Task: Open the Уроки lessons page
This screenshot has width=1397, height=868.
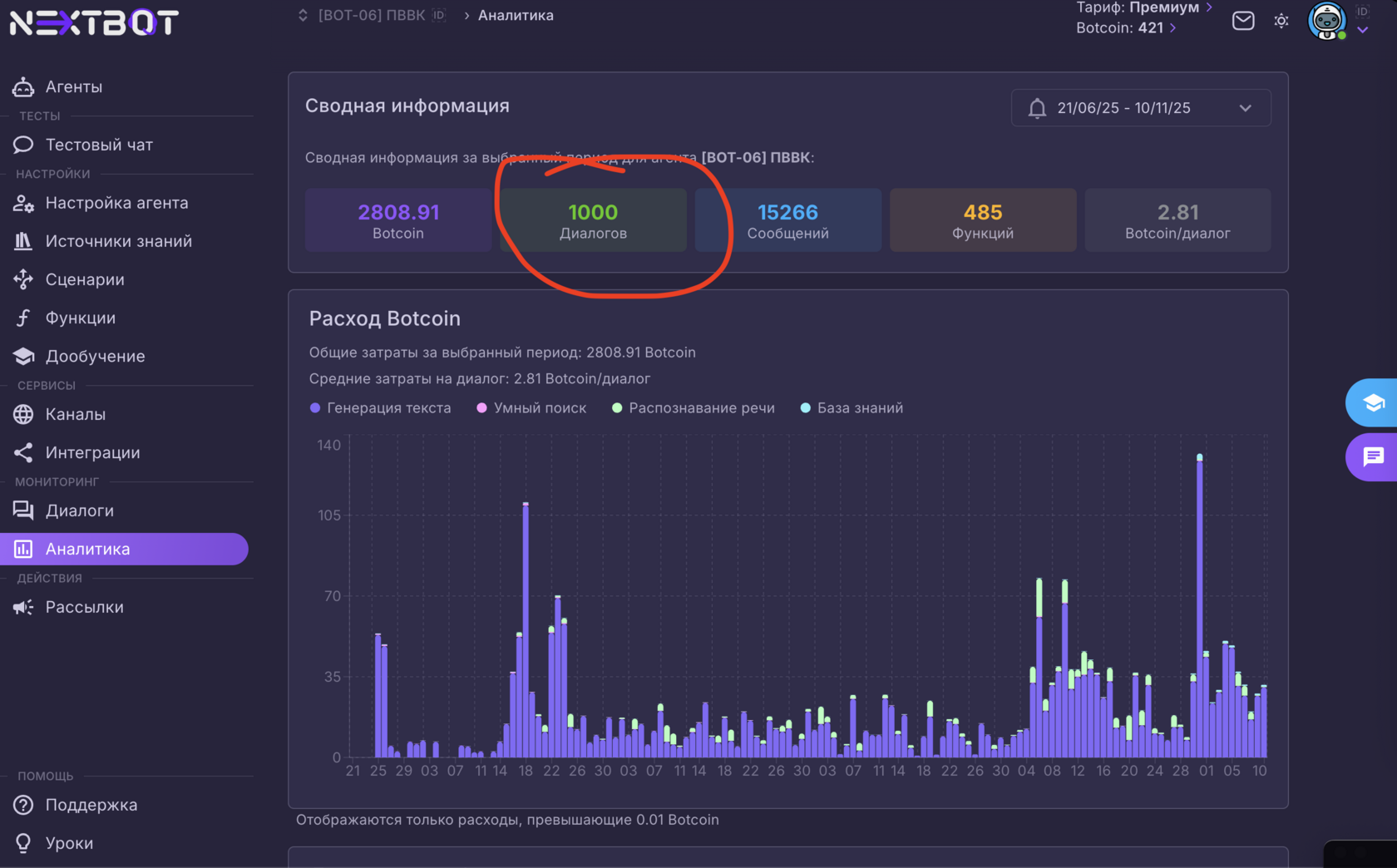Action: pyautogui.click(x=69, y=843)
